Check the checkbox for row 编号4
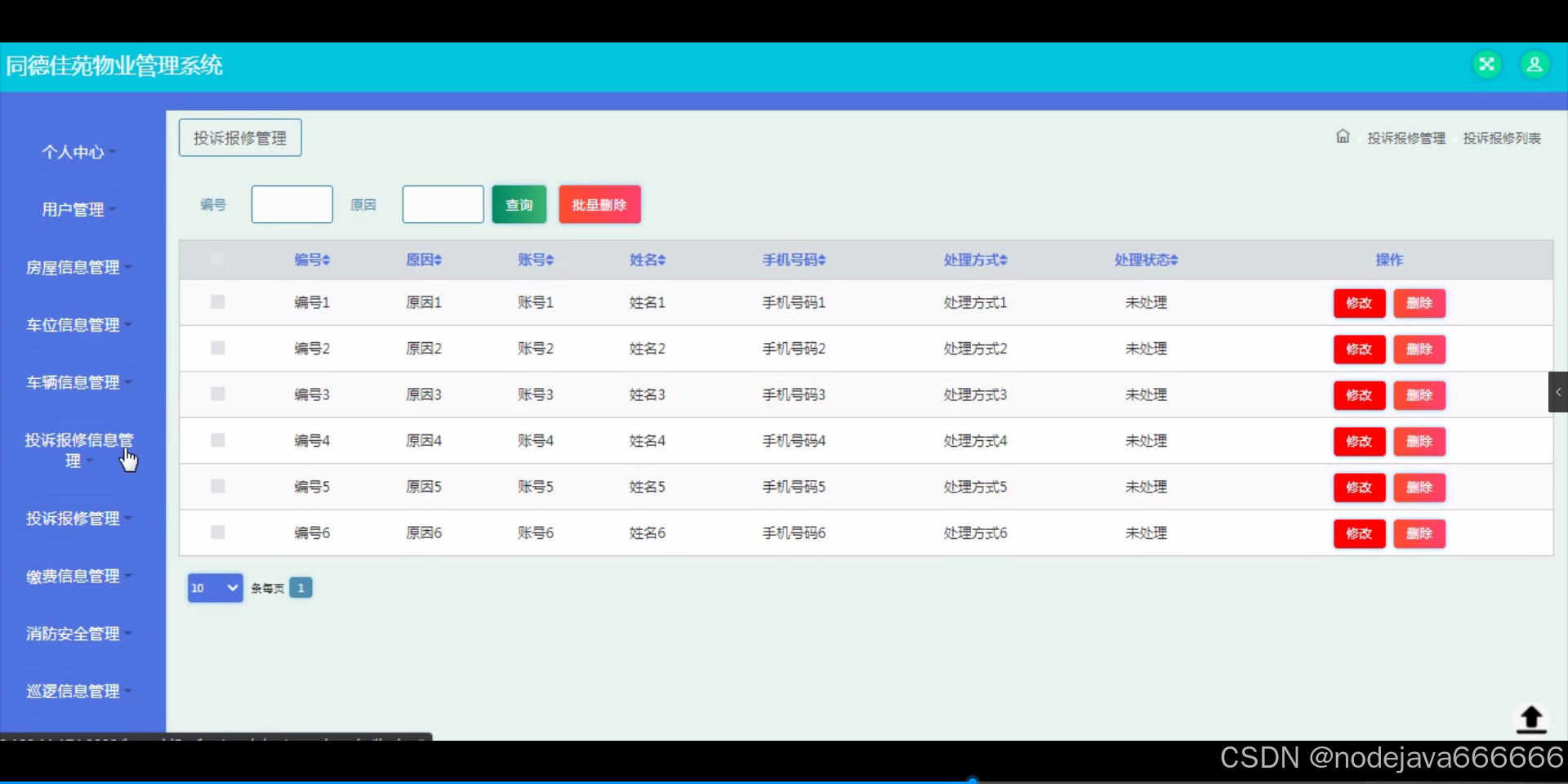 [217, 440]
